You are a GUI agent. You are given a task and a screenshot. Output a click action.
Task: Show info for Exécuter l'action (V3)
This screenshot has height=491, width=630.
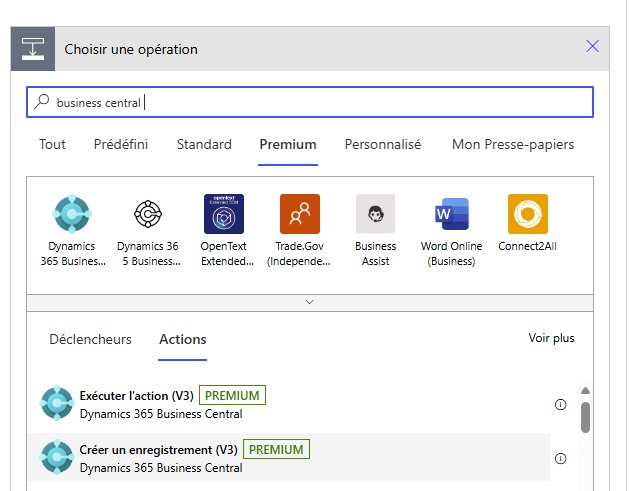560,405
